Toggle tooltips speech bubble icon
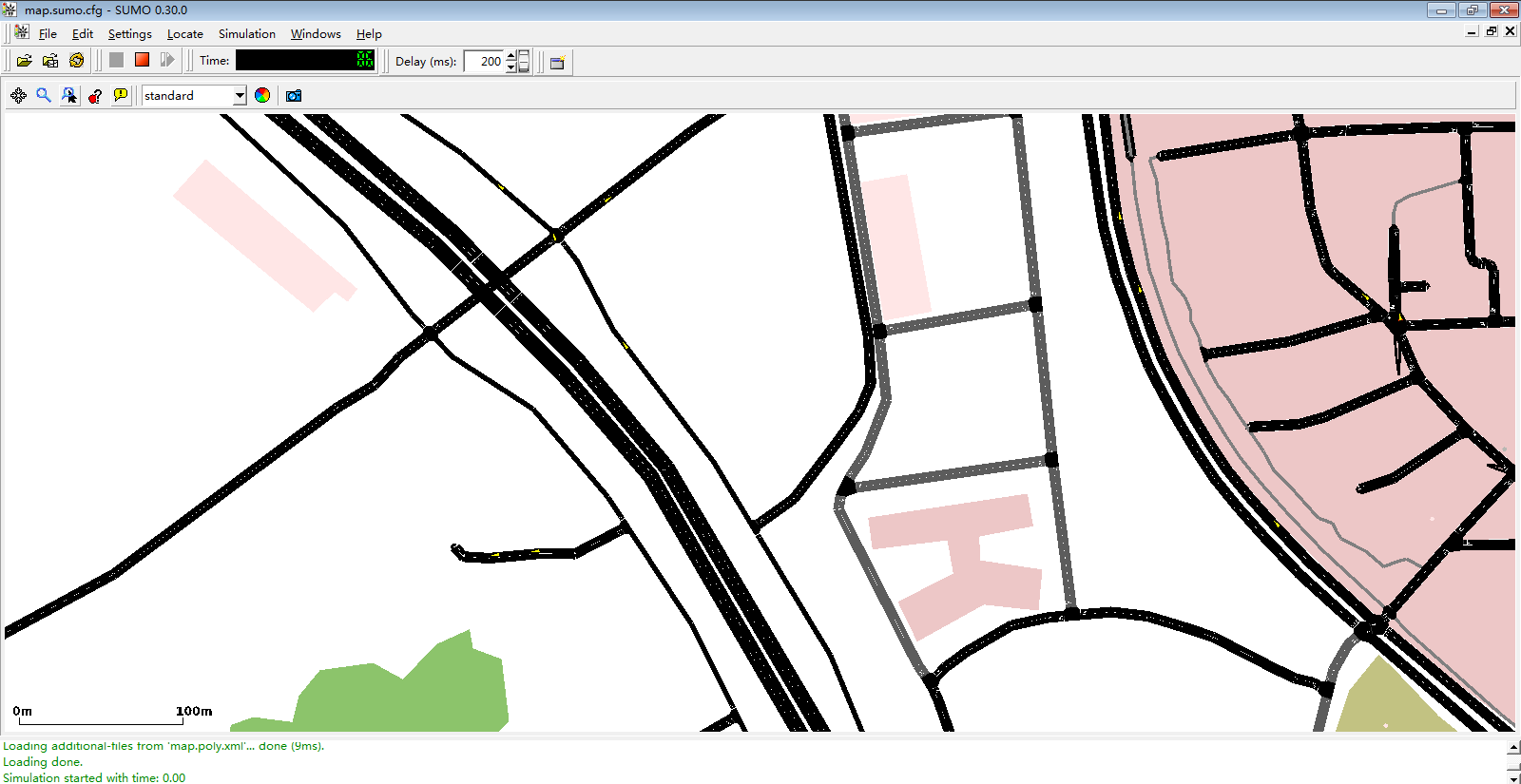 pyautogui.click(x=121, y=95)
